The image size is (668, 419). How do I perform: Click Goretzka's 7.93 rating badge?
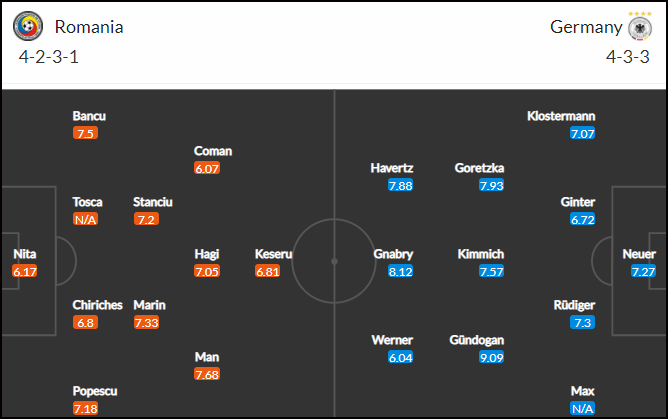tap(491, 185)
